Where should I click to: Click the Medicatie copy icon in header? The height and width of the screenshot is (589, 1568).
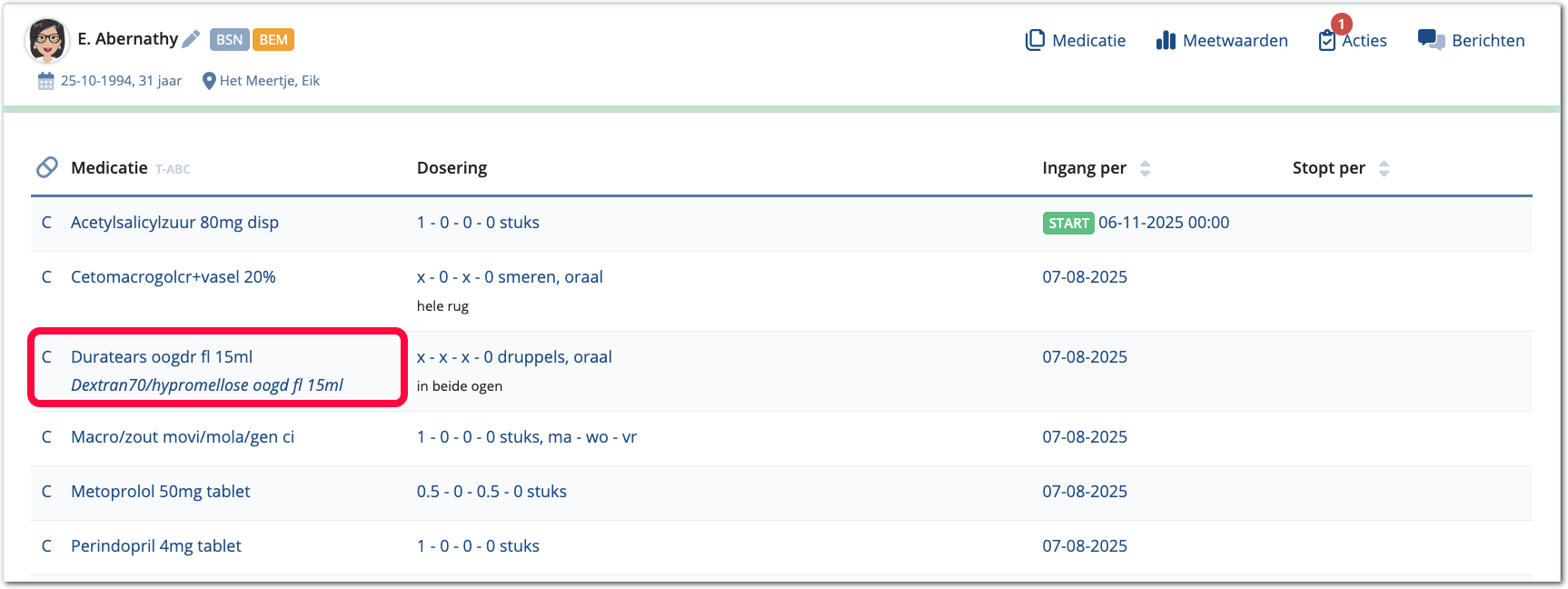1035,40
